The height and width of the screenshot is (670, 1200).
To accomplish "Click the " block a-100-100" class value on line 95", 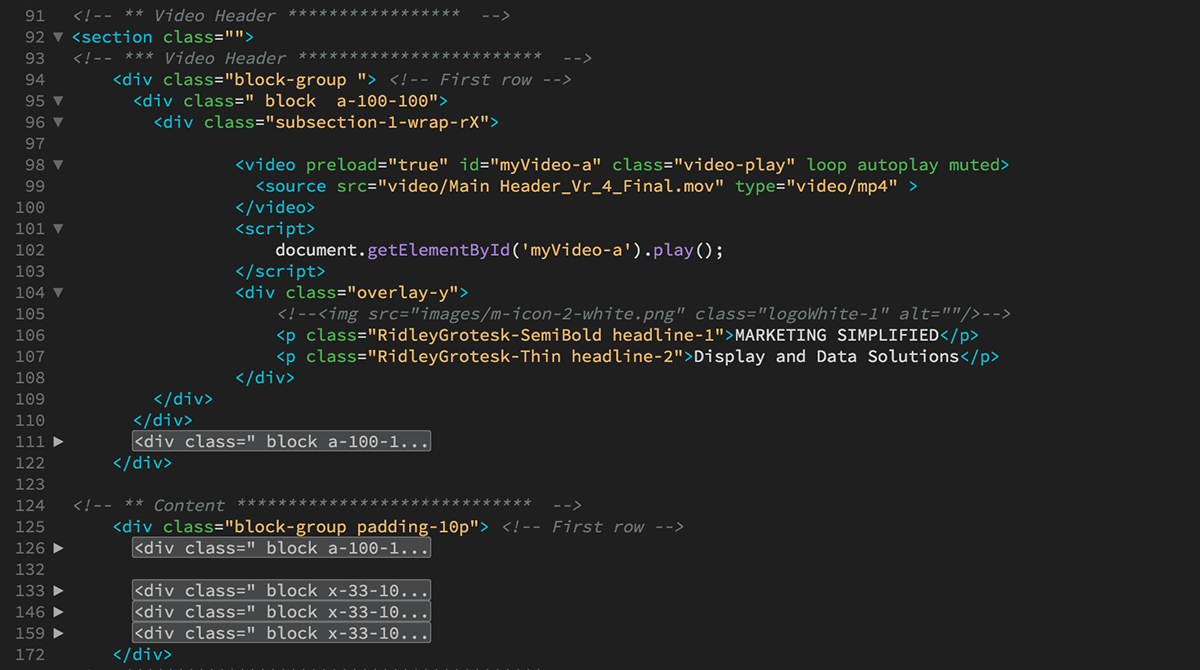I will [x=340, y=101].
